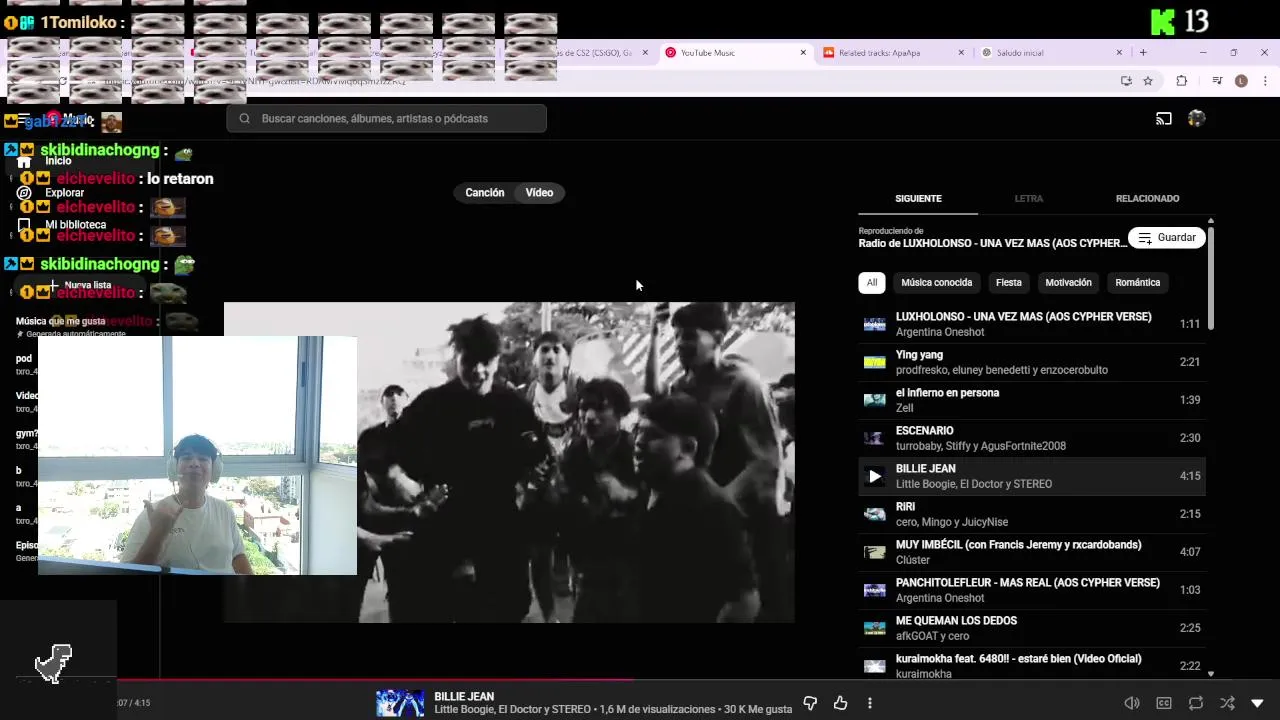Click the Guardar playlist button
Image resolution: width=1280 pixels, height=720 pixels.
click(1167, 238)
